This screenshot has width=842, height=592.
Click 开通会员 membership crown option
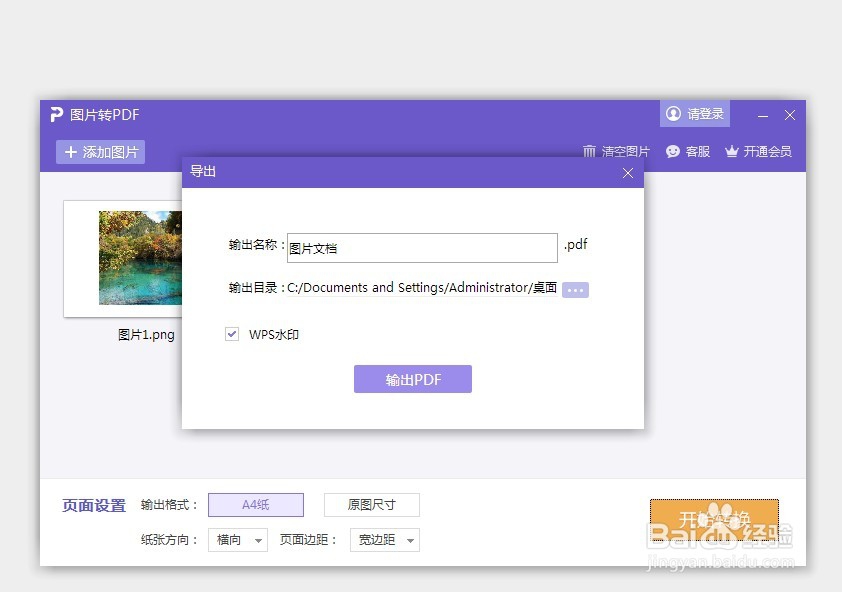coord(758,152)
